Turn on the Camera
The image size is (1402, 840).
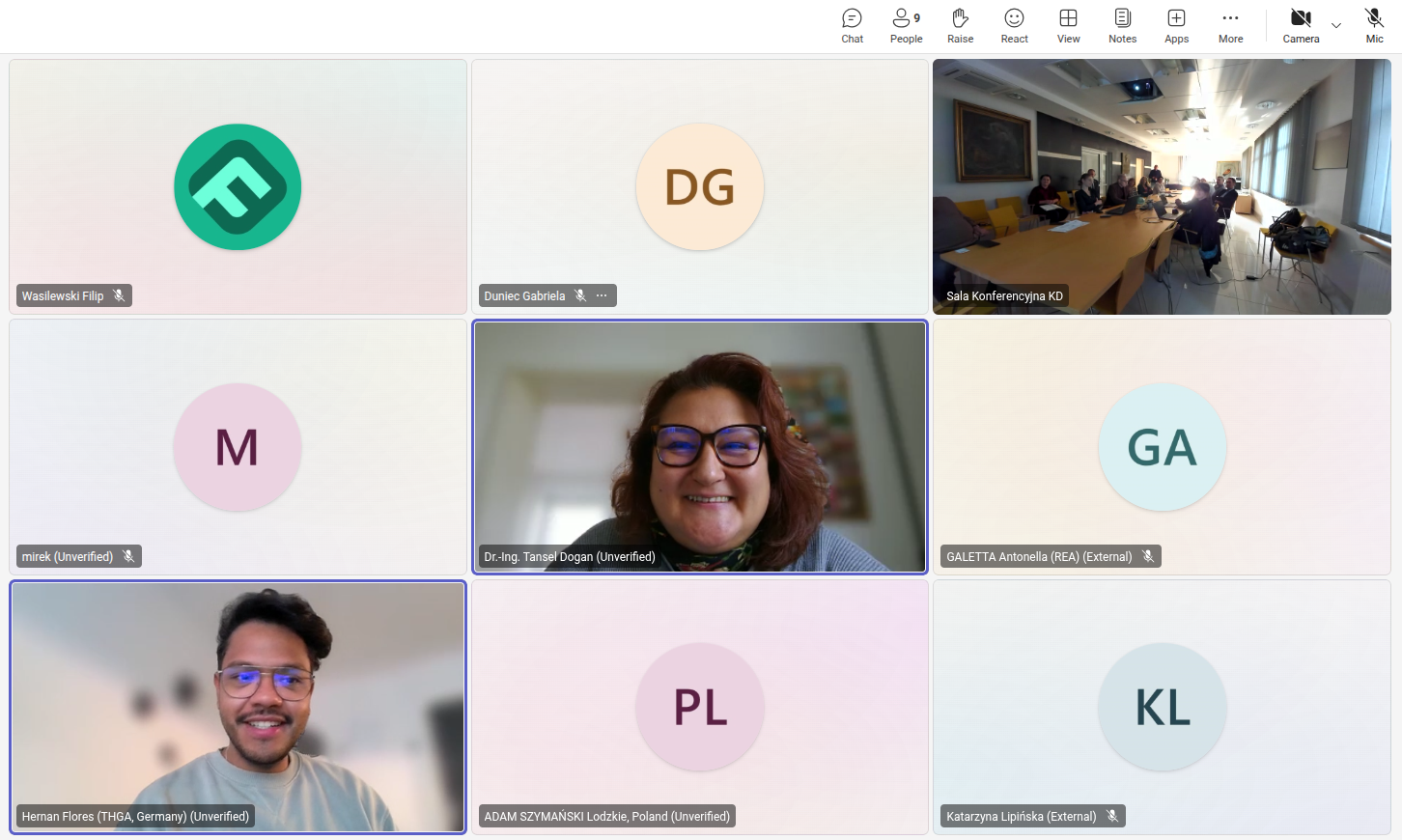pyautogui.click(x=1301, y=26)
